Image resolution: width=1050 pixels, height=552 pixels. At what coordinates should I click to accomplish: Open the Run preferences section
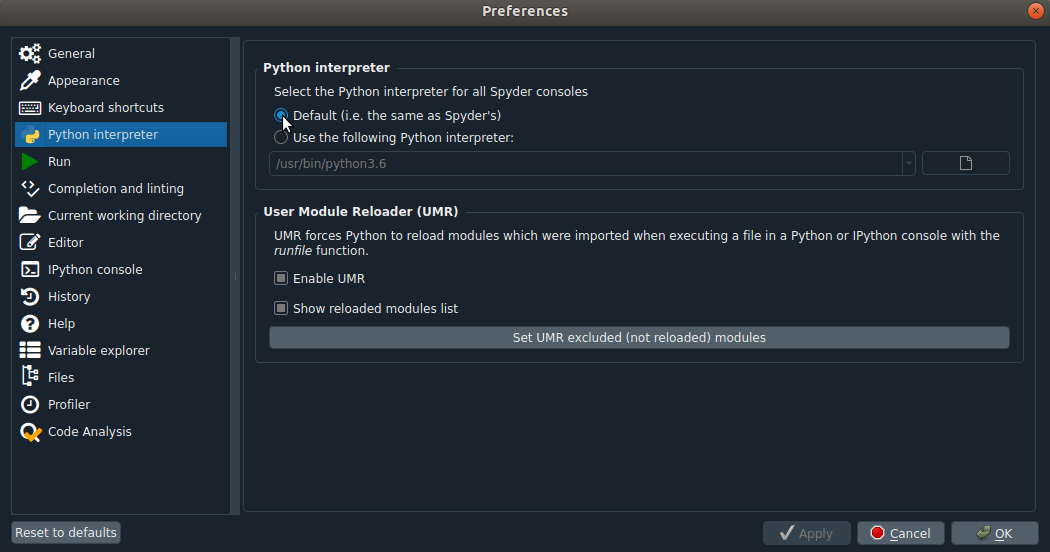(x=121, y=161)
